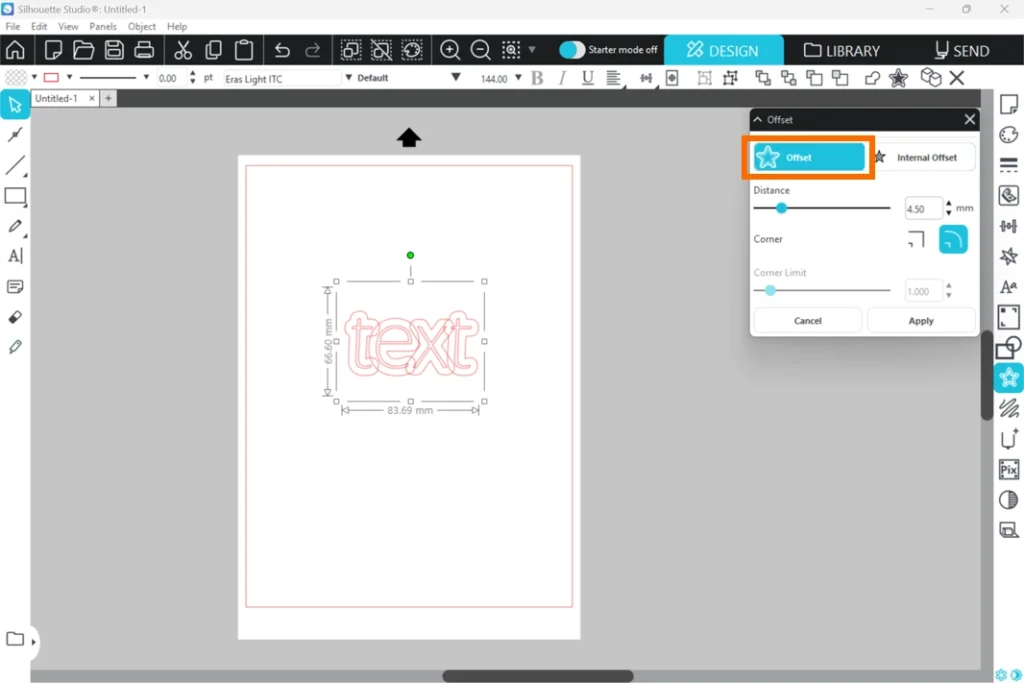Click the Apply button

921,321
